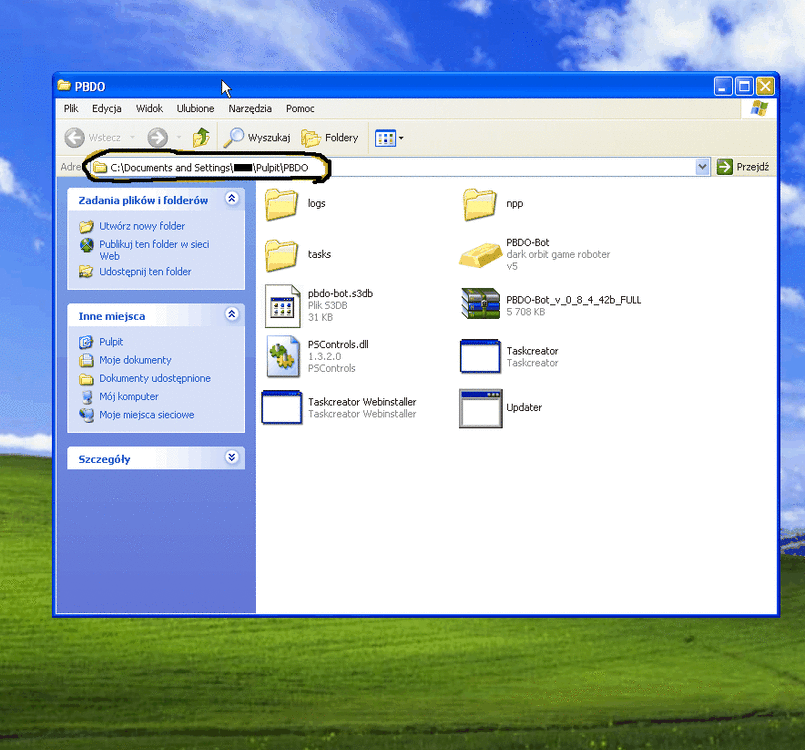Click the Moje miejsca sieciowe icon
The height and width of the screenshot is (750, 805).
86,415
